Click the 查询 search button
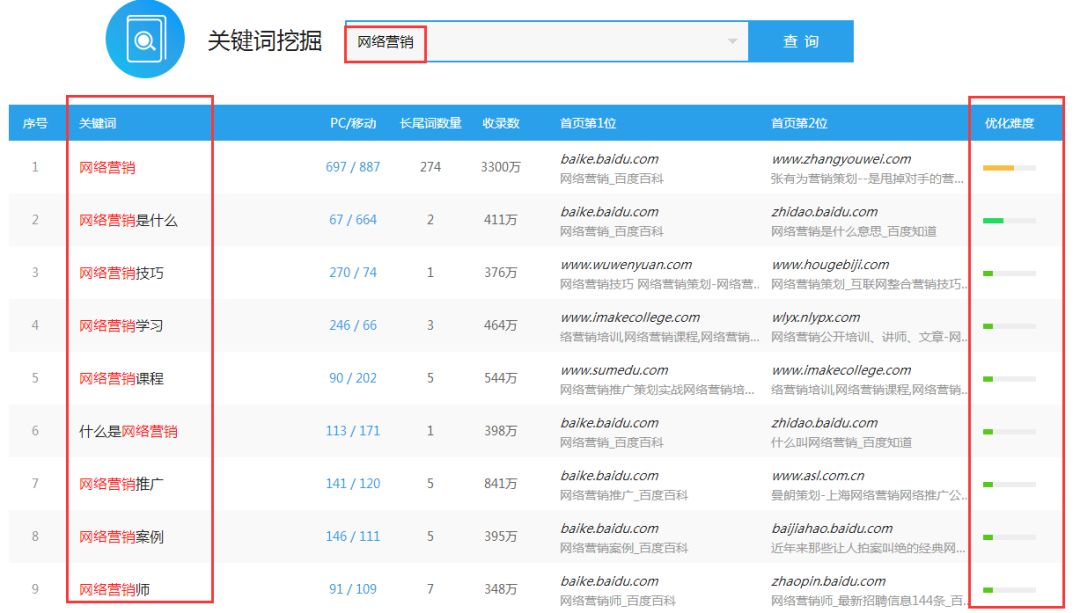 pos(800,41)
